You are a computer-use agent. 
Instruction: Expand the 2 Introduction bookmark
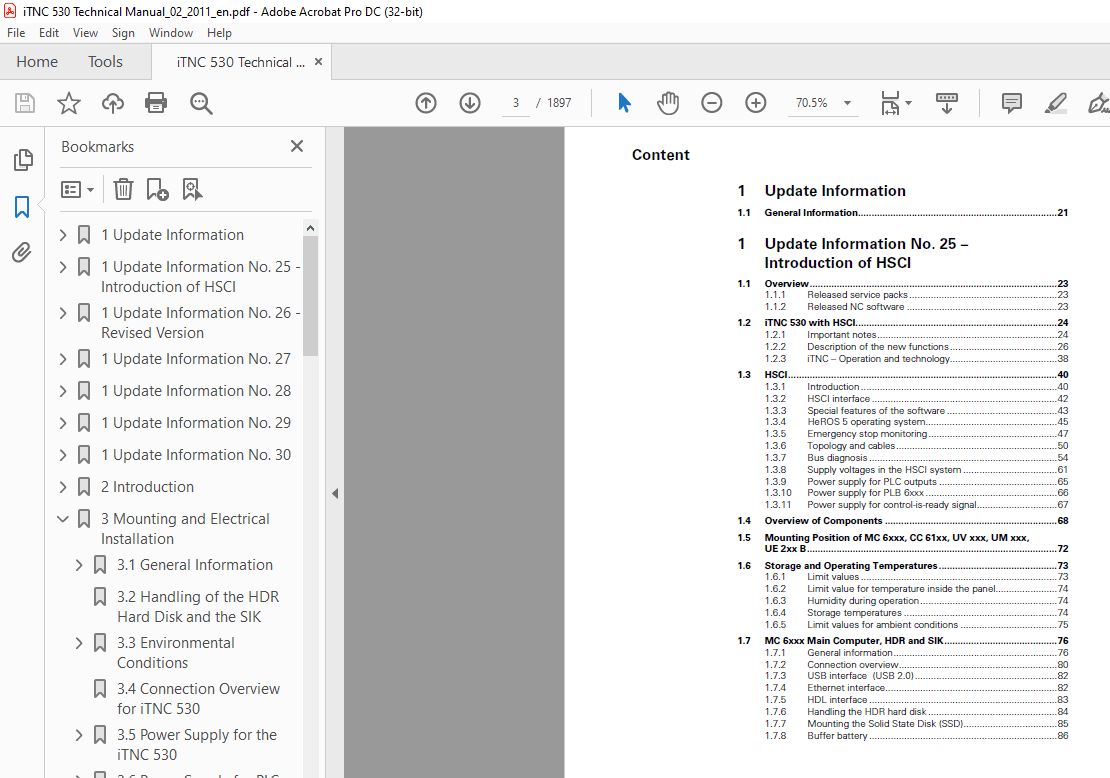(63, 487)
